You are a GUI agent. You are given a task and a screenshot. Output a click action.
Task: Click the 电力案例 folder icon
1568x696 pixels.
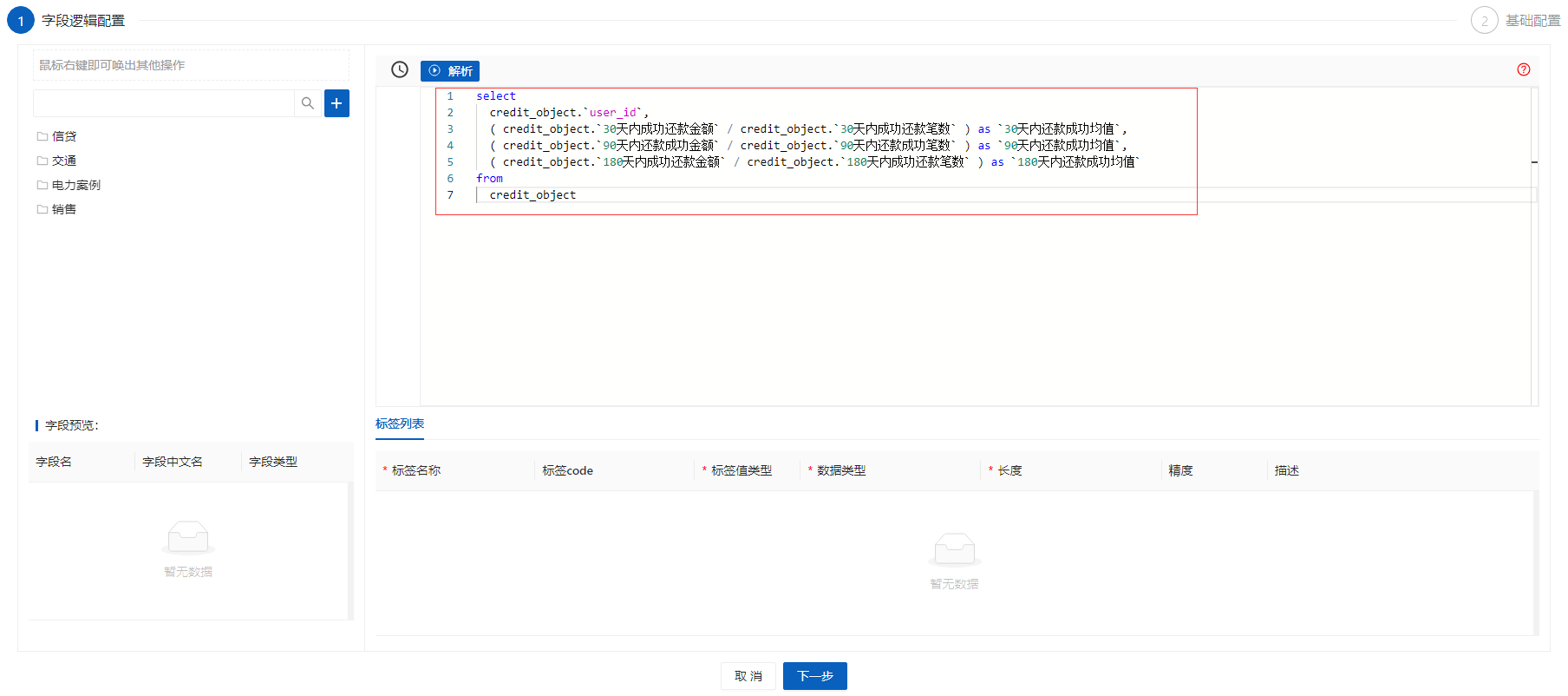click(42, 185)
